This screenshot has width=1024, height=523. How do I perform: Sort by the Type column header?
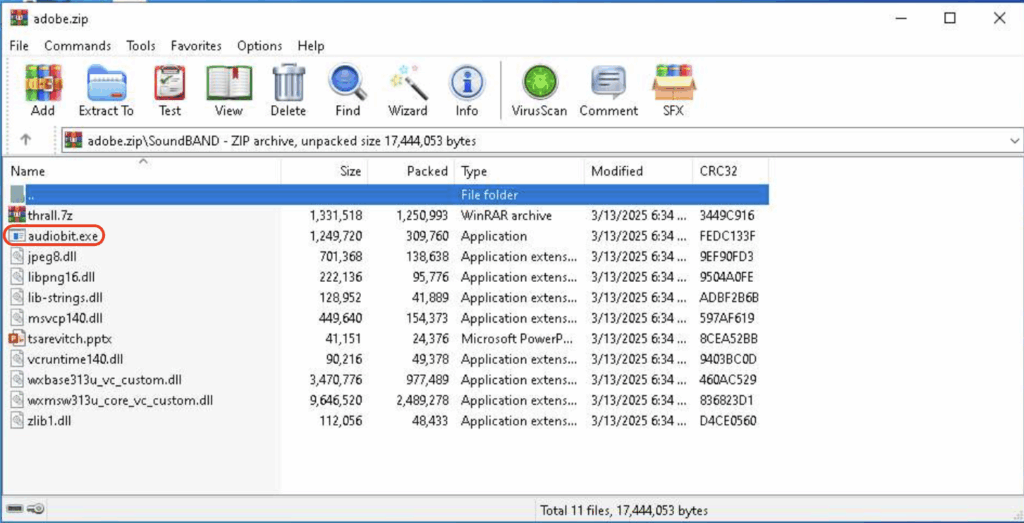tap(519, 171)
